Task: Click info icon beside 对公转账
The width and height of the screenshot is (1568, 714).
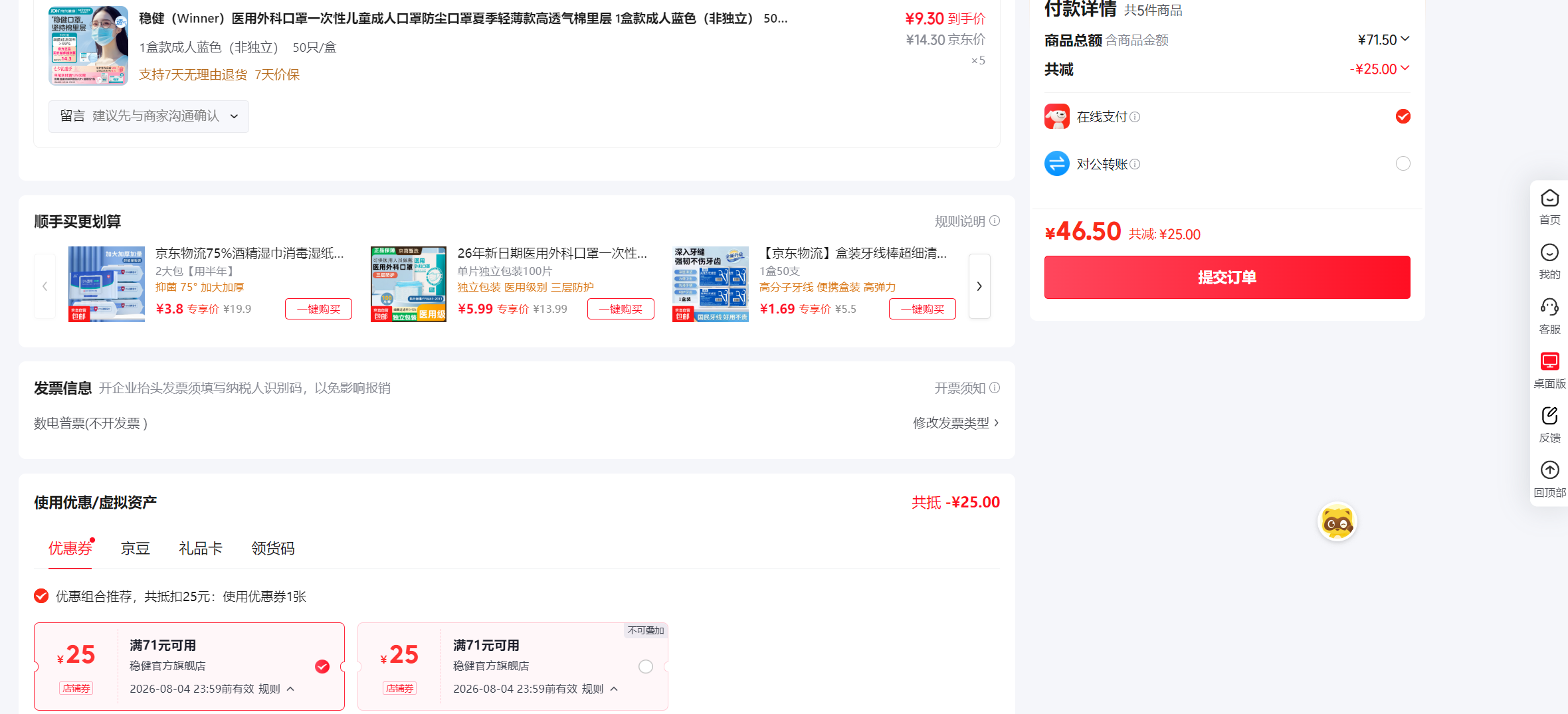Action: [x=1135, y=164]
